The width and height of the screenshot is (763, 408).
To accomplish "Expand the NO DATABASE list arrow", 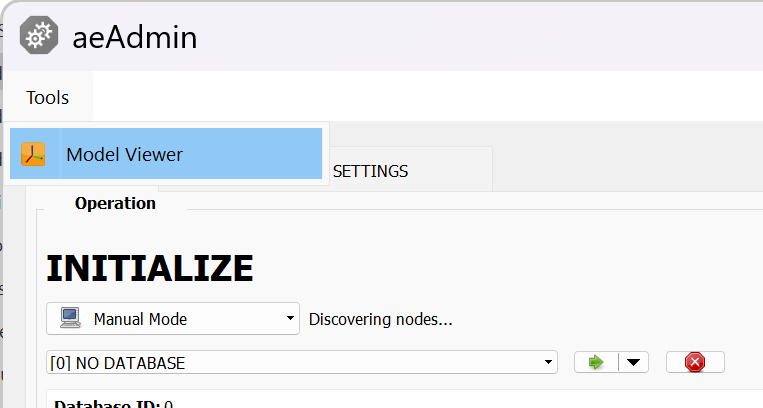I will 548,362.
